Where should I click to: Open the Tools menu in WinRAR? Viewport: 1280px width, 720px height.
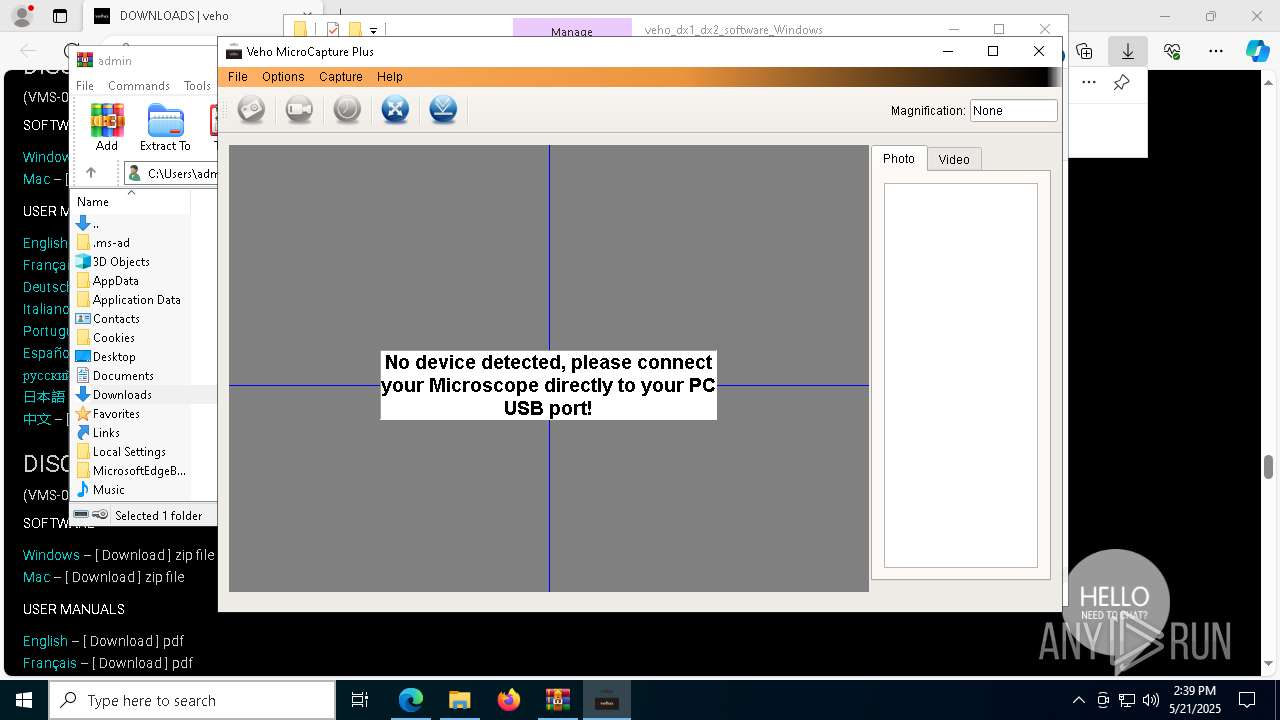pos(197,86)
